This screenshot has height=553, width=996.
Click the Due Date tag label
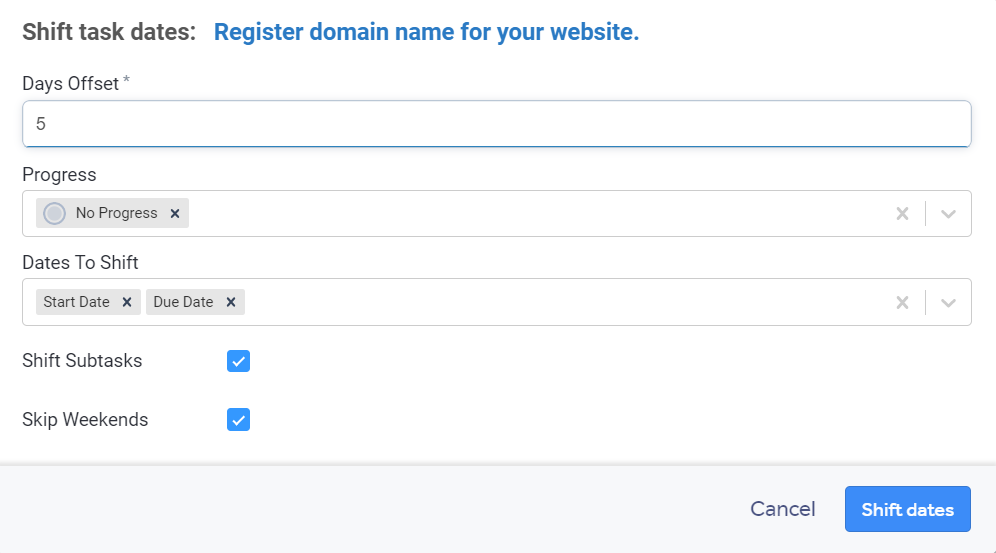(x=183, y=302)
